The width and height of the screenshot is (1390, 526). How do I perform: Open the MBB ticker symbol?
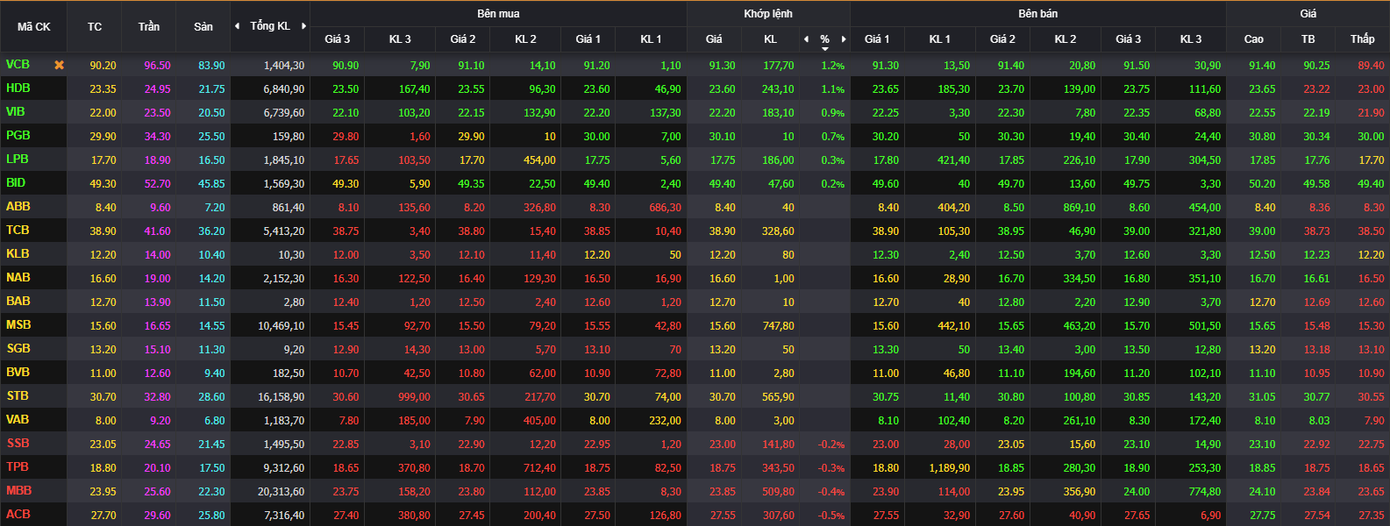click(19, 490)
